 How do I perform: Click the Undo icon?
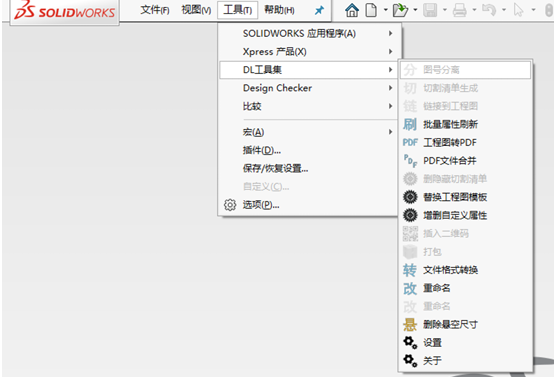tap(489, 10)
